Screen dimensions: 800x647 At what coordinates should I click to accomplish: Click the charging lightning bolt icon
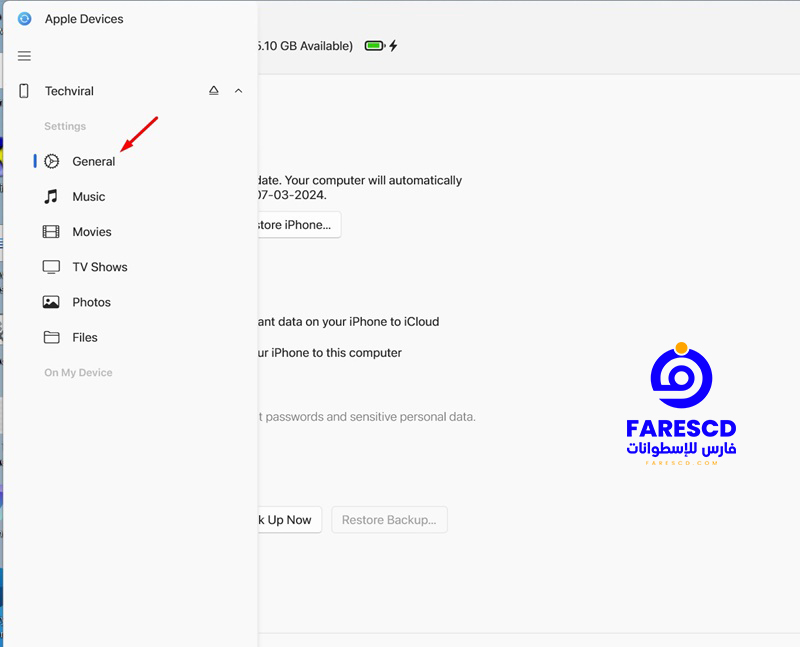[x=393, y=46]
